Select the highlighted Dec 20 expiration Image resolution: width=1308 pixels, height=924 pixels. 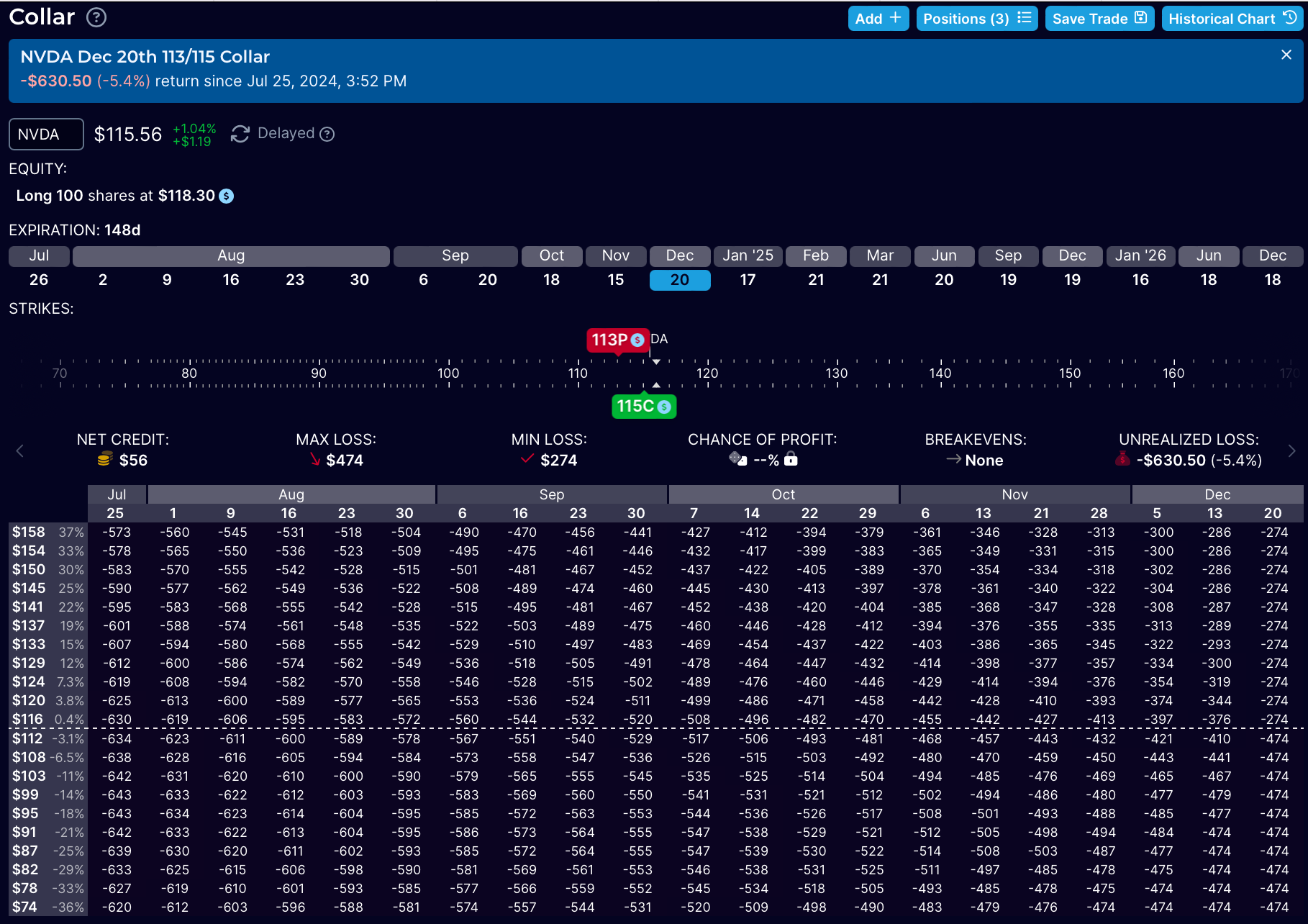tap(680, 280)
